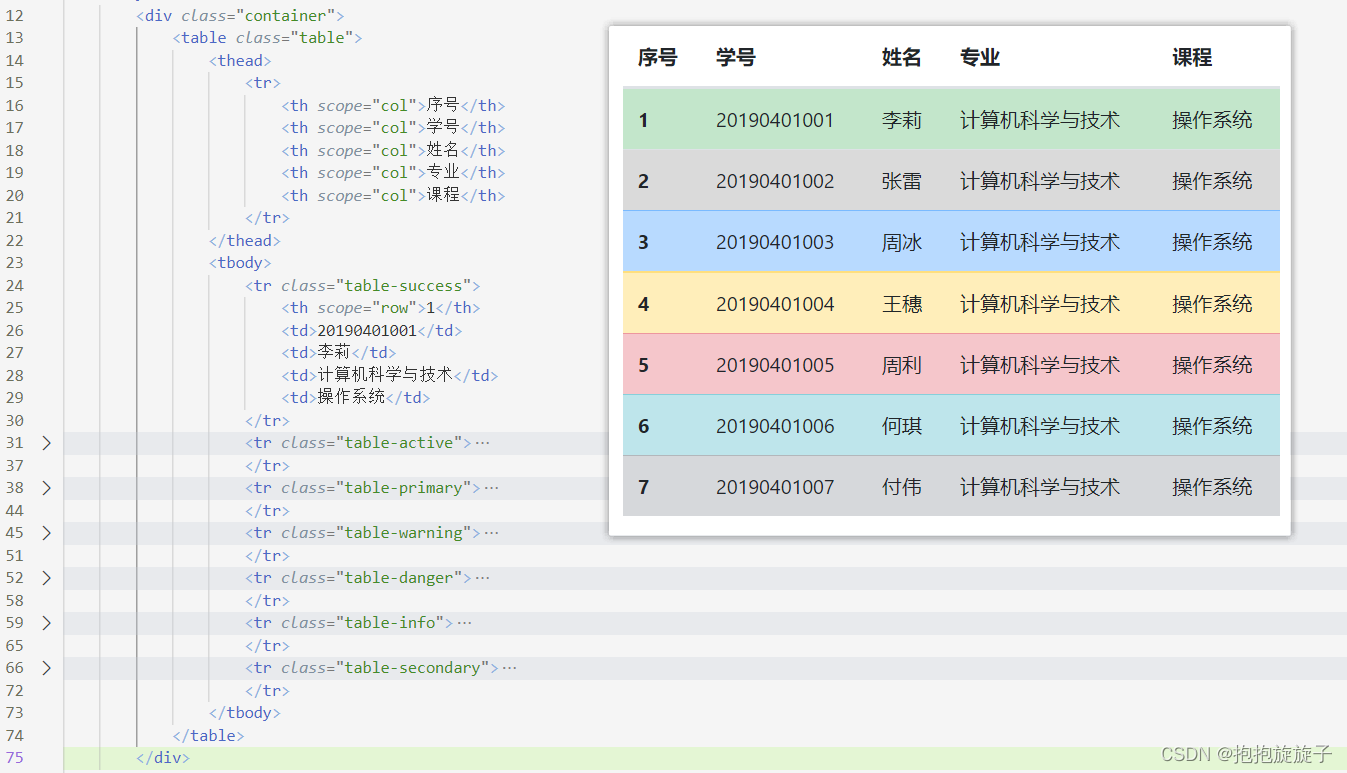Image resolution: width=1347 pixels, height=773 pixels.
Task: Click row number 1 in table
Action: point(643,120)
